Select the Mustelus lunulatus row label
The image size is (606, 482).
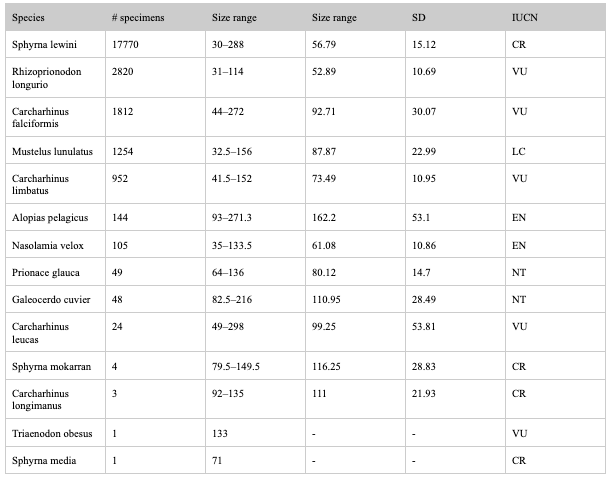(x=52, y=151)
